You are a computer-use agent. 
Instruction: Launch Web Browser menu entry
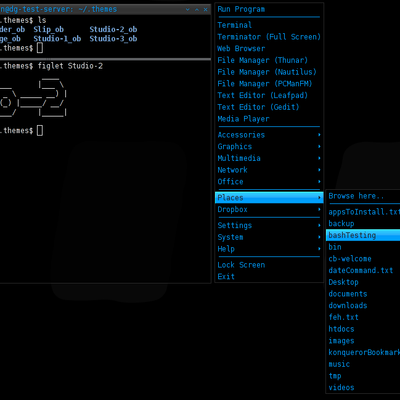pyautogui.click(x=269, y=48)
